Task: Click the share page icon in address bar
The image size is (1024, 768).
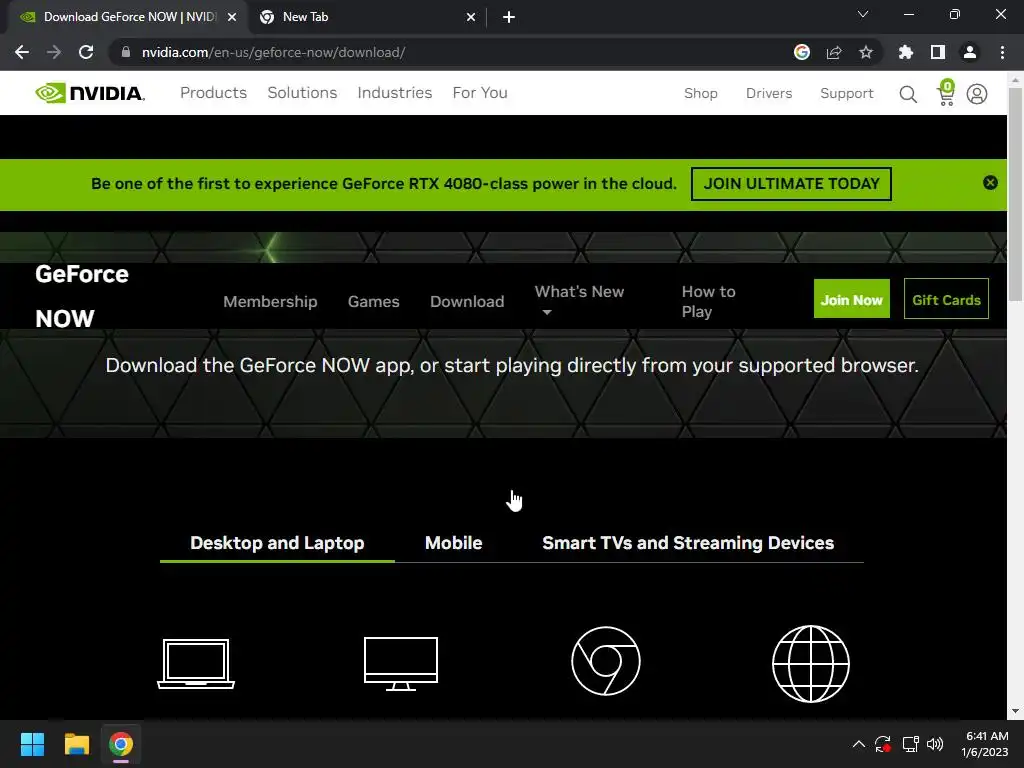Action: (x=833, y=52)
